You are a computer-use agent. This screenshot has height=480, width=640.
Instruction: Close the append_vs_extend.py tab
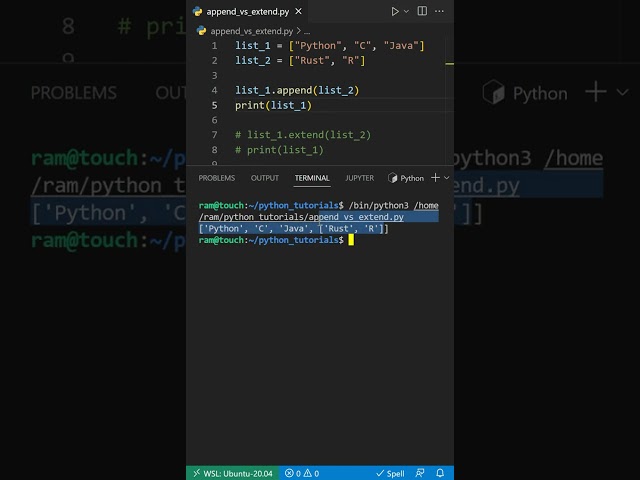(298, 11)
